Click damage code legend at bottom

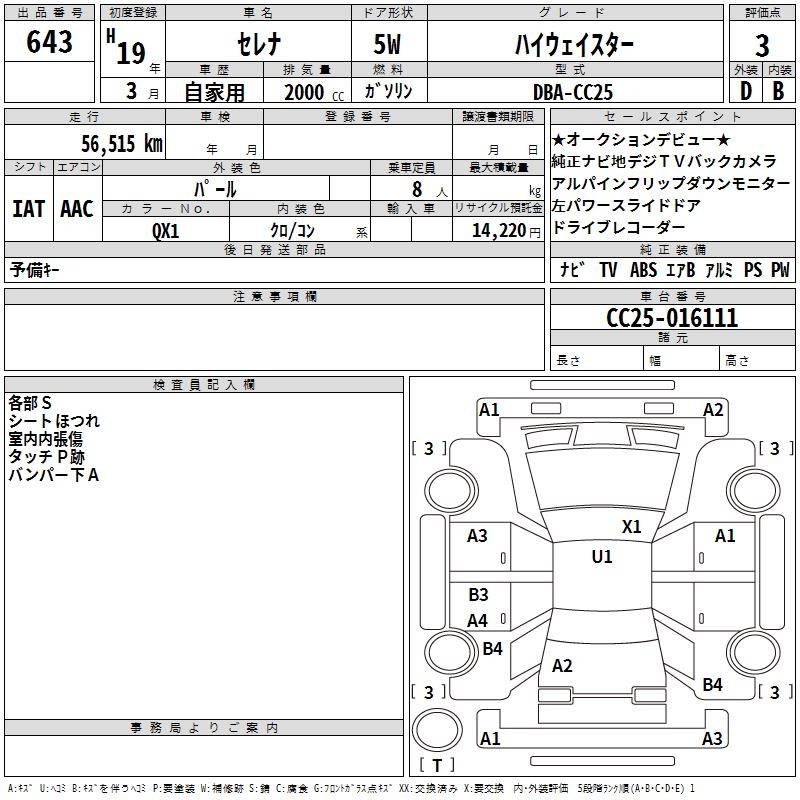[352, 788]
